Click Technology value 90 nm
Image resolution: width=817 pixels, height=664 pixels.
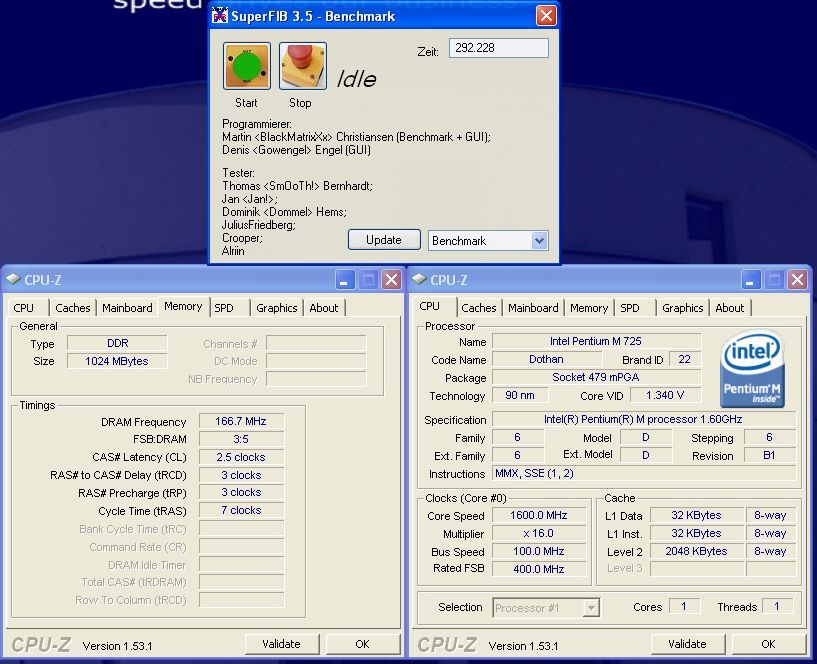tap(520, 395)
